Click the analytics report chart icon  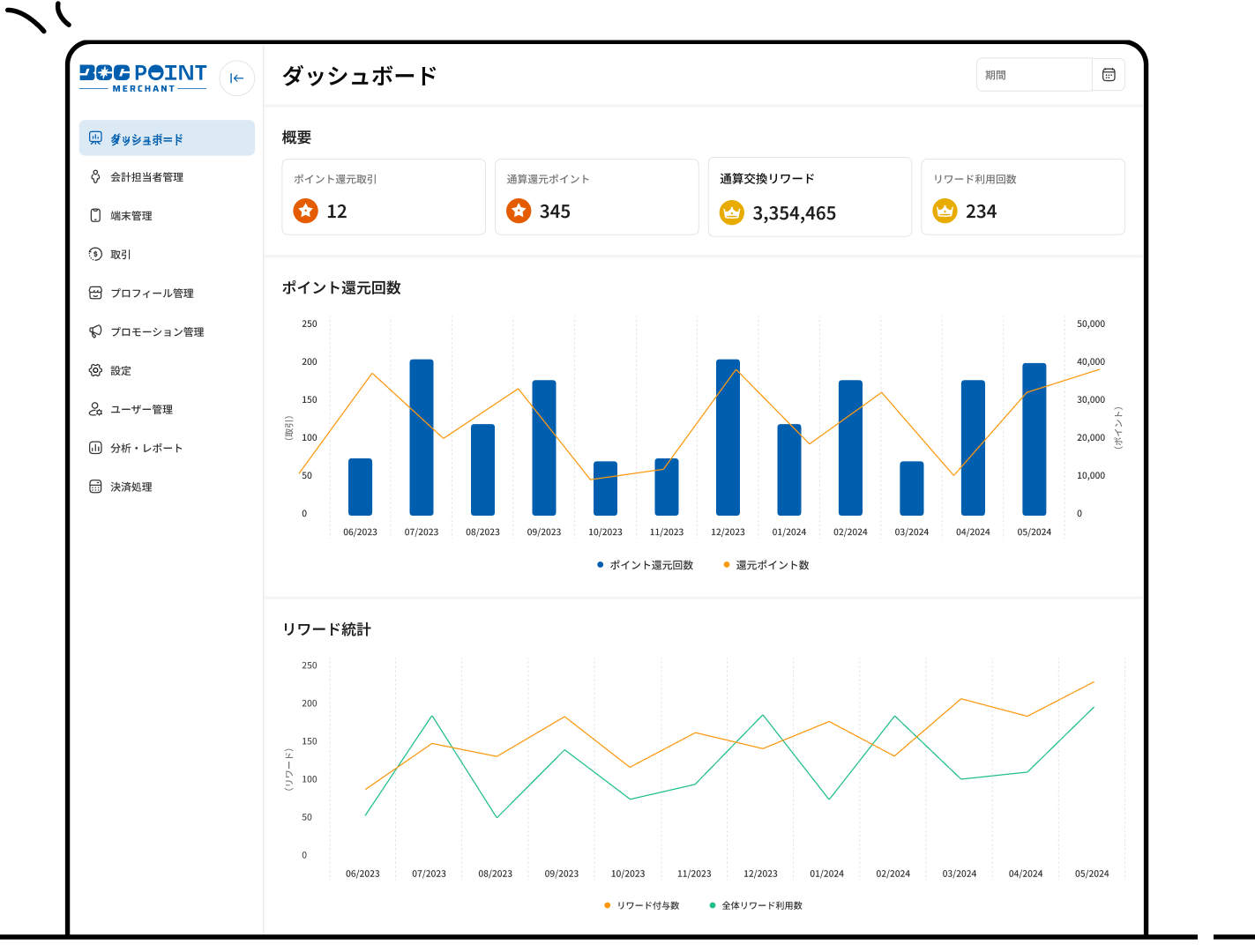pyautogui.click(x=95, y=448)
